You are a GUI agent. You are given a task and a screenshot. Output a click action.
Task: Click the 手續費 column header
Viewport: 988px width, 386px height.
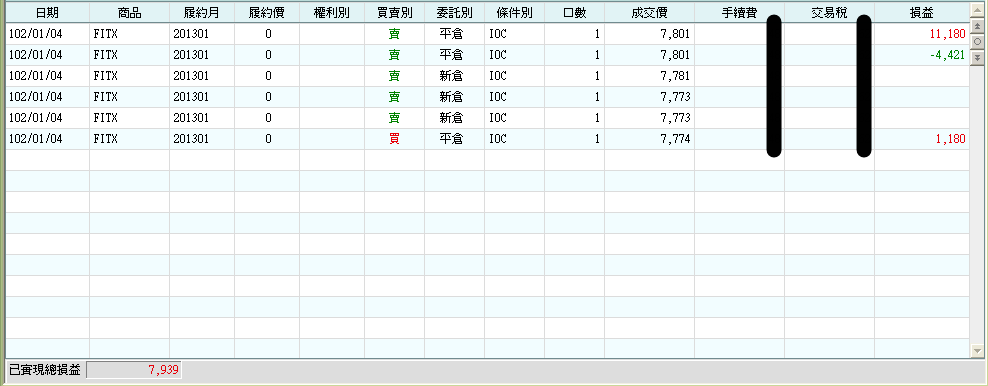740,13
